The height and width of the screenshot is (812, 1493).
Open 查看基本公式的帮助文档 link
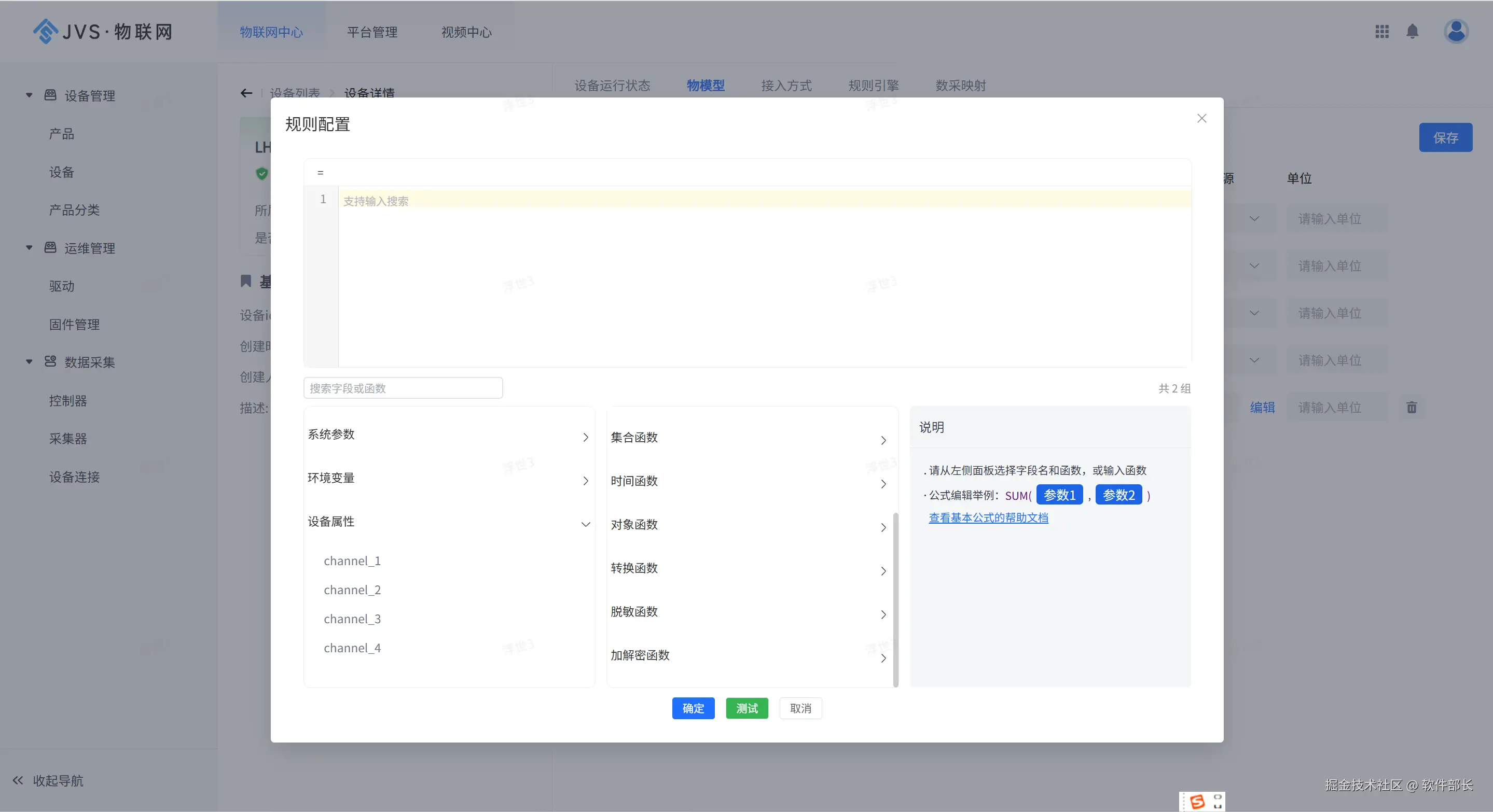click(988, 518)
